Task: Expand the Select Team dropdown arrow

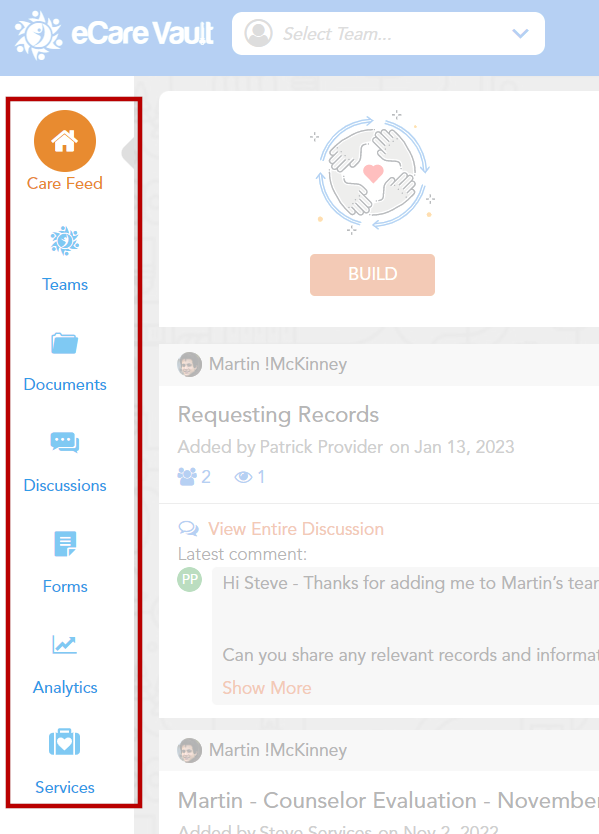Action: click(520, 34)
